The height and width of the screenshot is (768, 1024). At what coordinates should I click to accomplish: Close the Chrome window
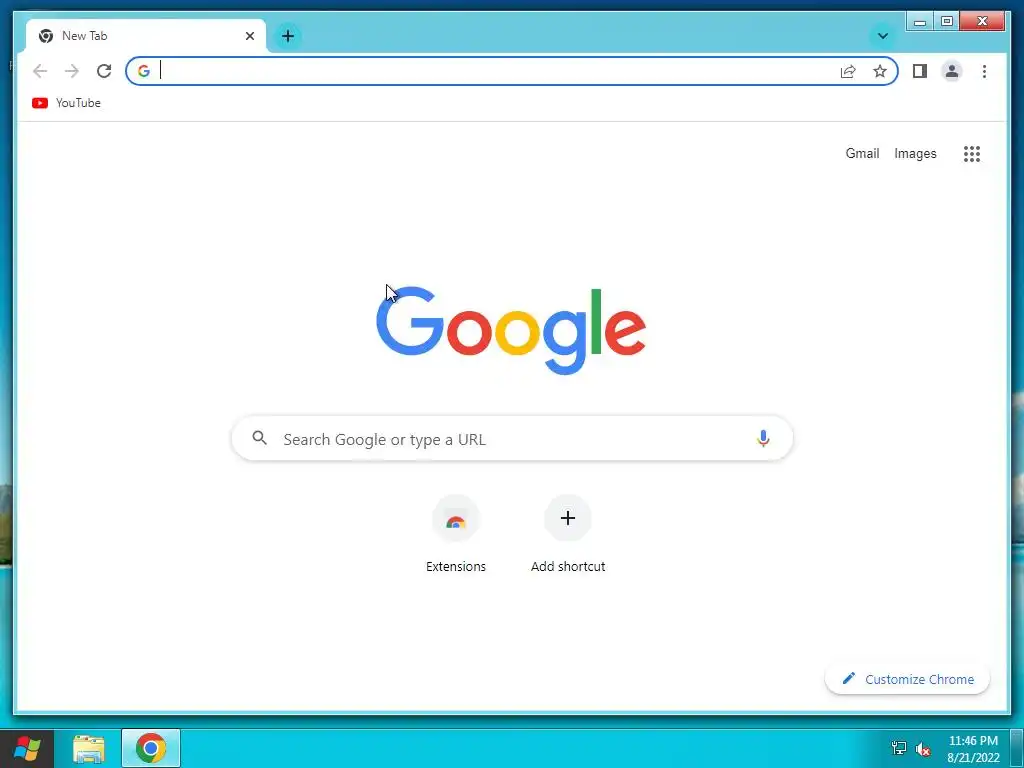tap(982, 22)
